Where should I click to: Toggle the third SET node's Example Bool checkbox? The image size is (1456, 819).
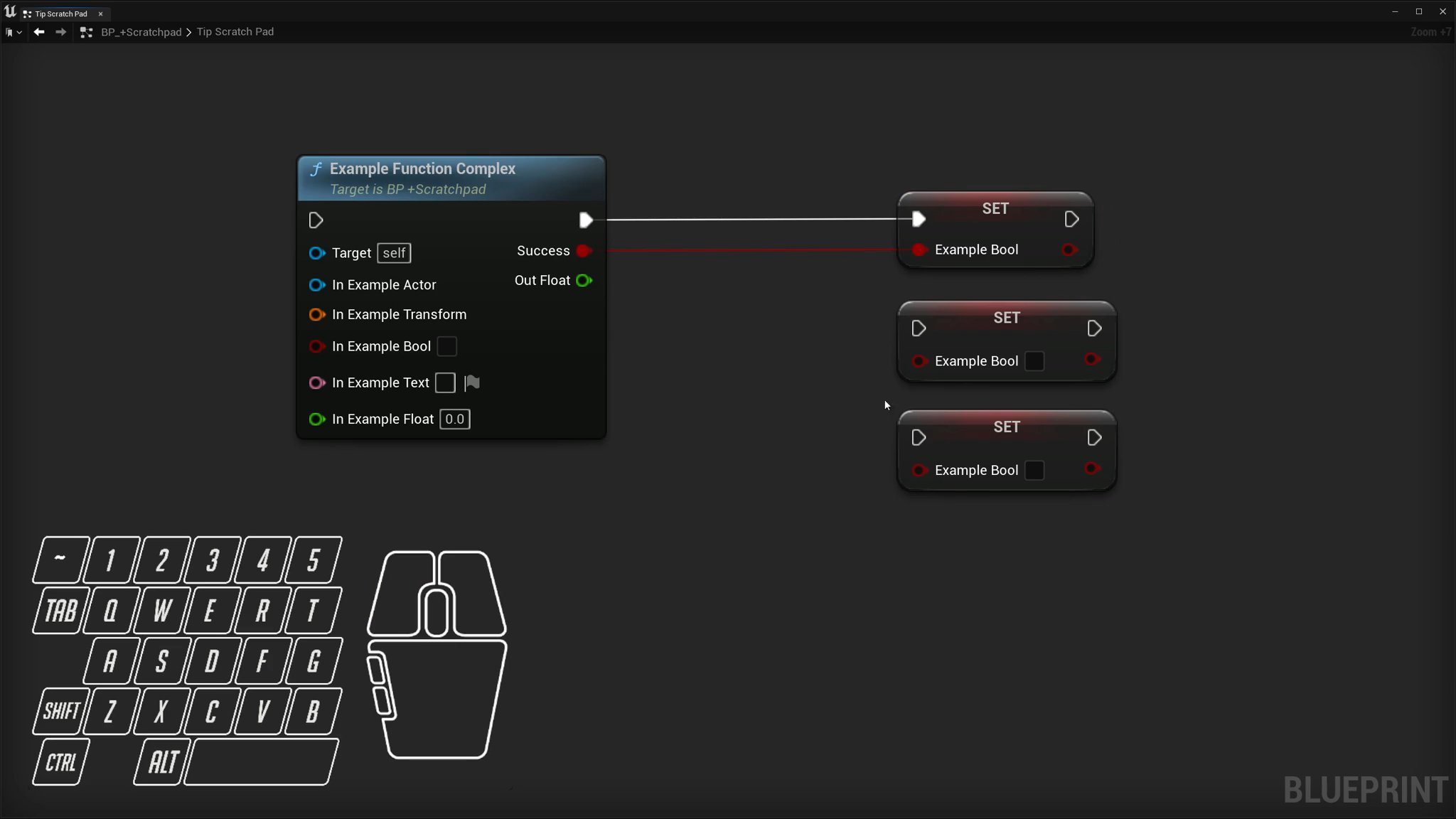click(1034, 471)
